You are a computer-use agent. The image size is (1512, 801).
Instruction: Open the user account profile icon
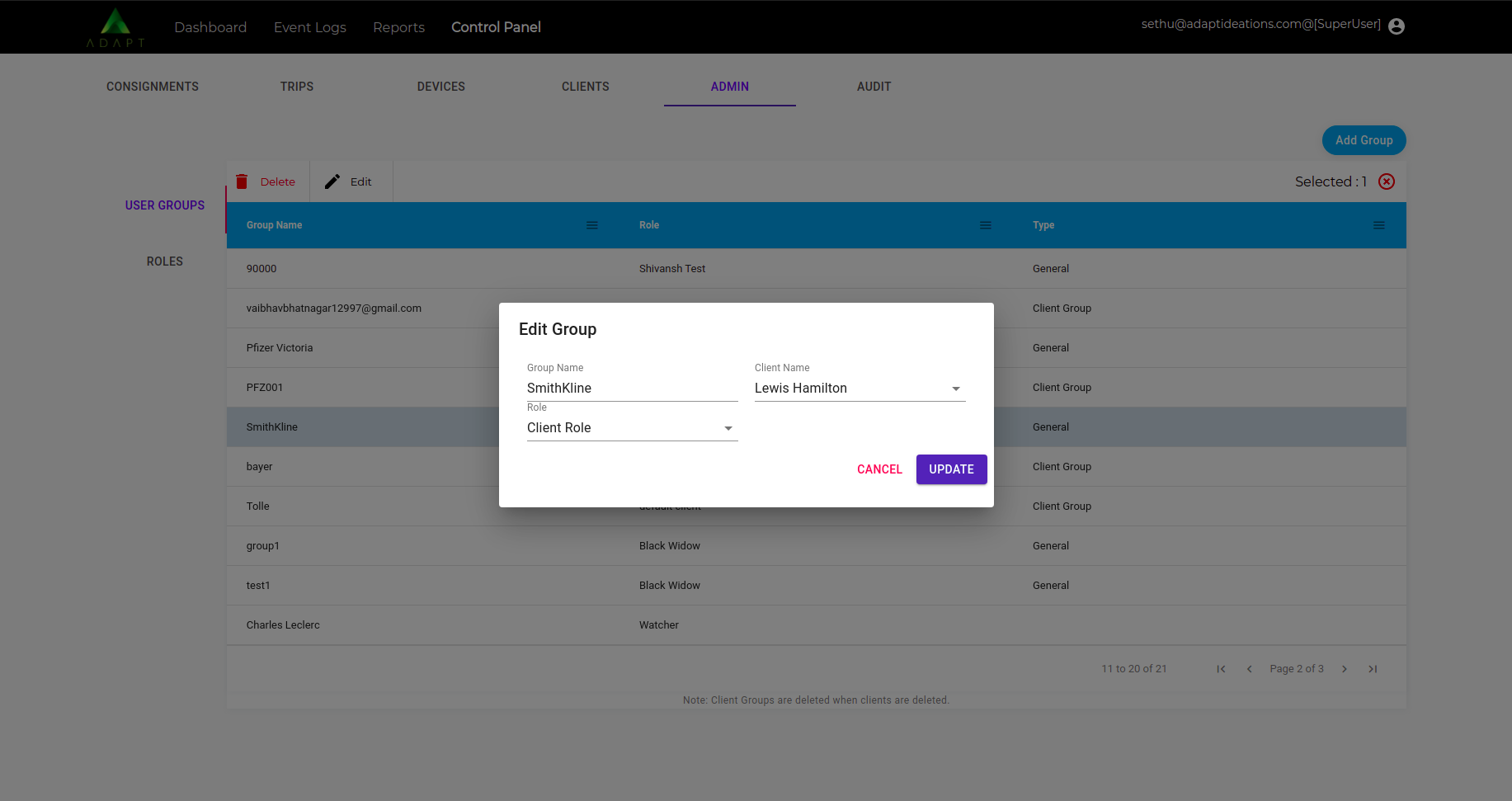[x=1397, y=26]
